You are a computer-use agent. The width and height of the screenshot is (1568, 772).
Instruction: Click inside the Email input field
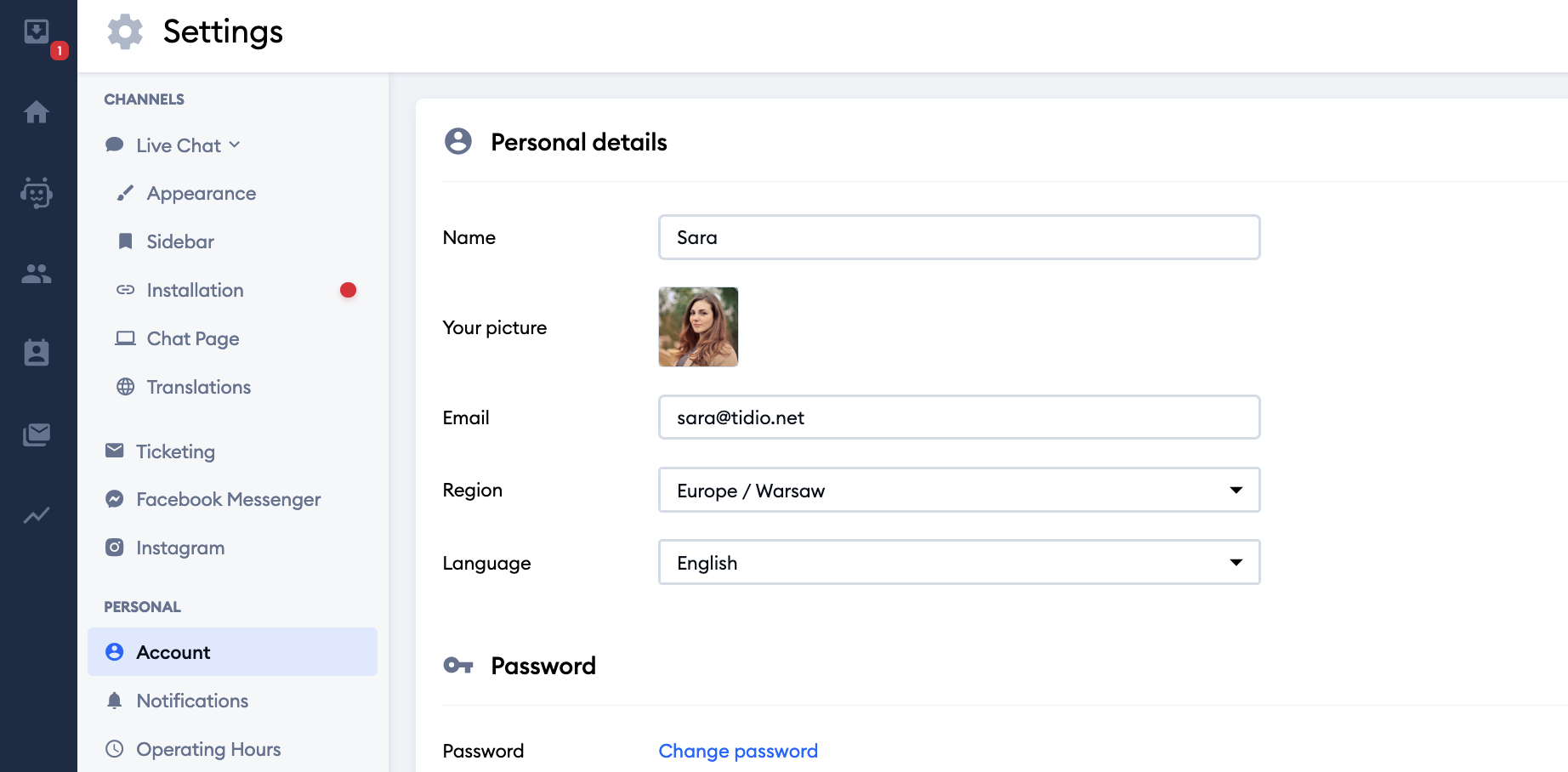(x=958, y=417)
